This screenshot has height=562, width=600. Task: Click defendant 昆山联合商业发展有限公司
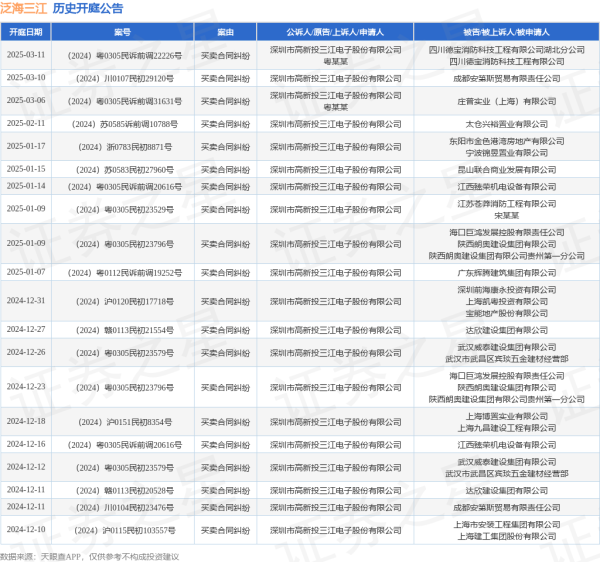point(506,170)
